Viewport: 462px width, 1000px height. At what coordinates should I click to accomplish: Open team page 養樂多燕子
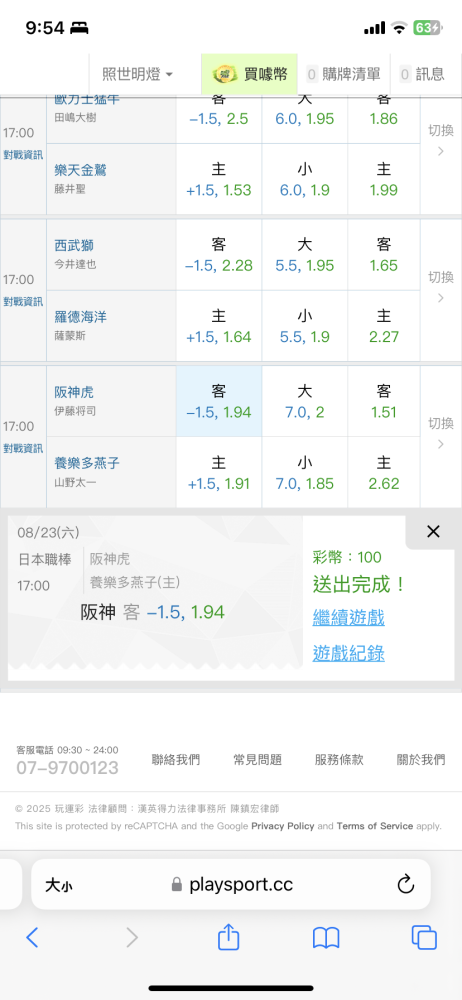pos(87,464)
